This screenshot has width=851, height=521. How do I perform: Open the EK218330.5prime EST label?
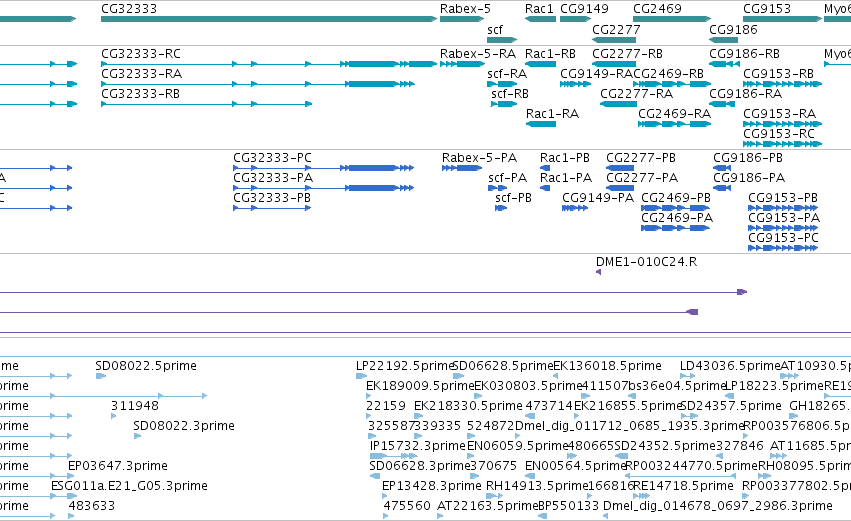(468, 406)
